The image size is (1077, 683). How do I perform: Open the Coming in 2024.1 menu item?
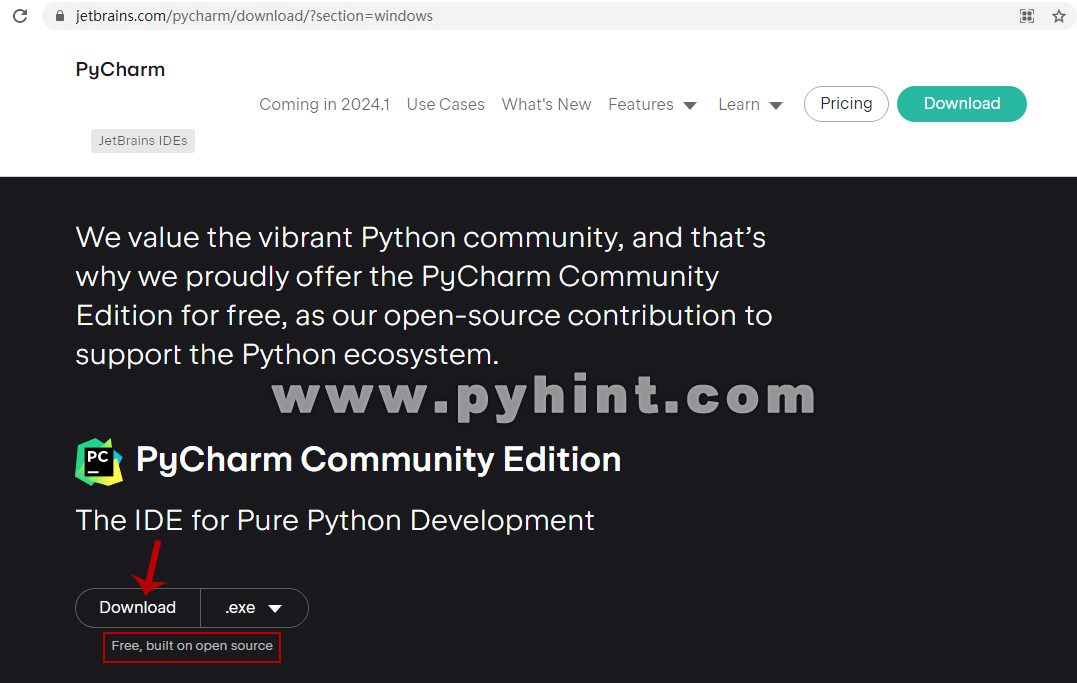pos(324,104)
